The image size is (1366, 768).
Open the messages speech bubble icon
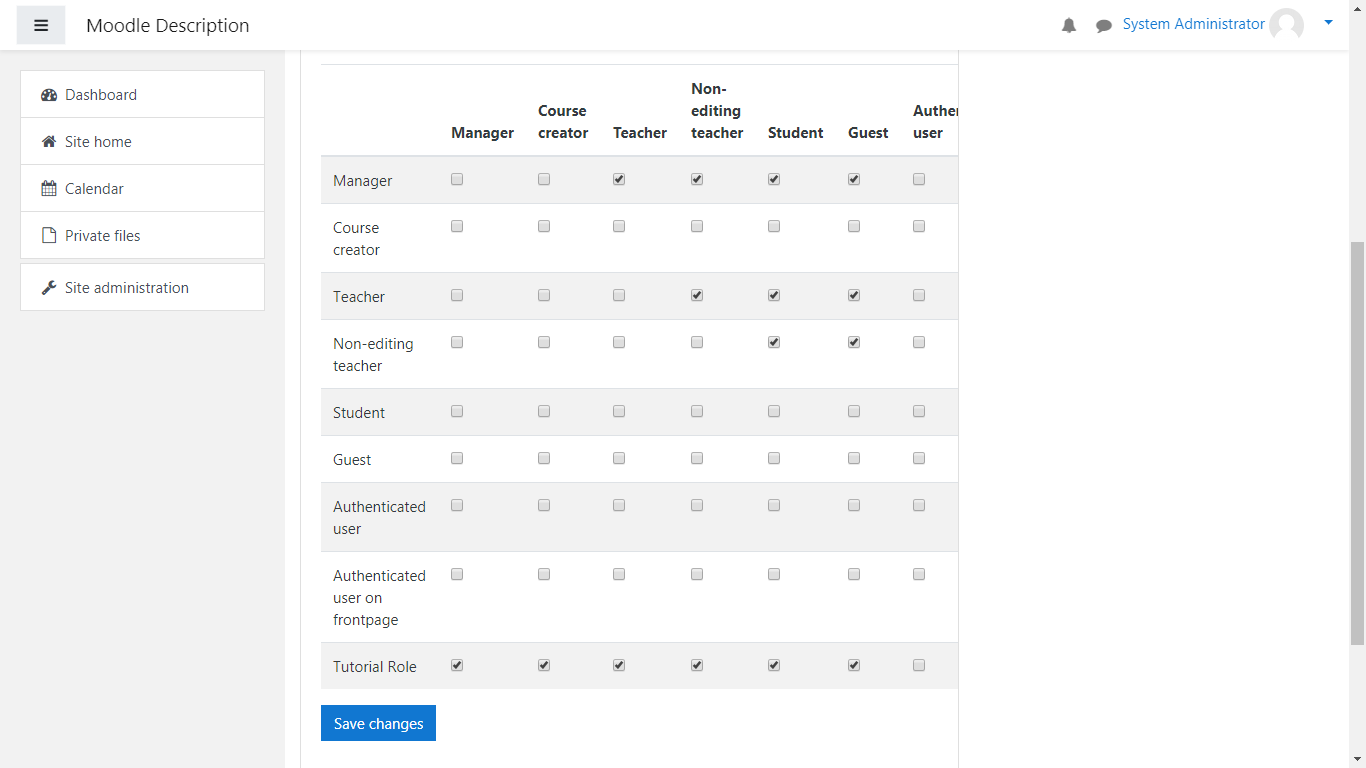pyautogui.click(x=1103, y=26)
